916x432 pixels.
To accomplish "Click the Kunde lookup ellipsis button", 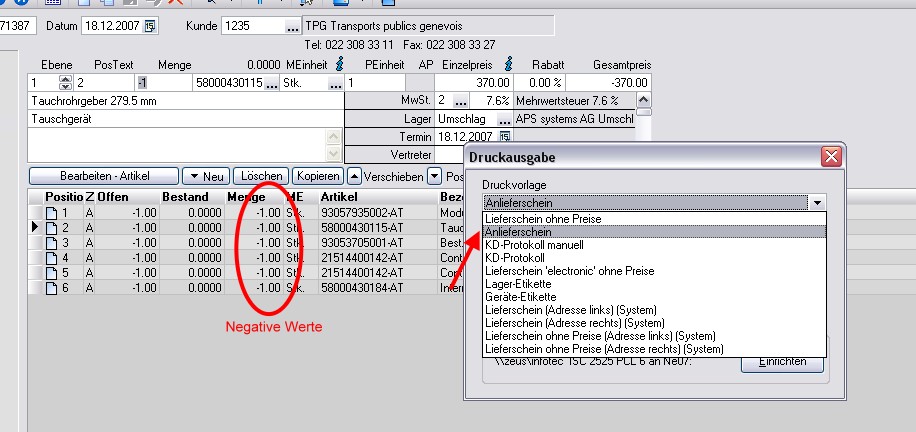I will tap(291, 25).
